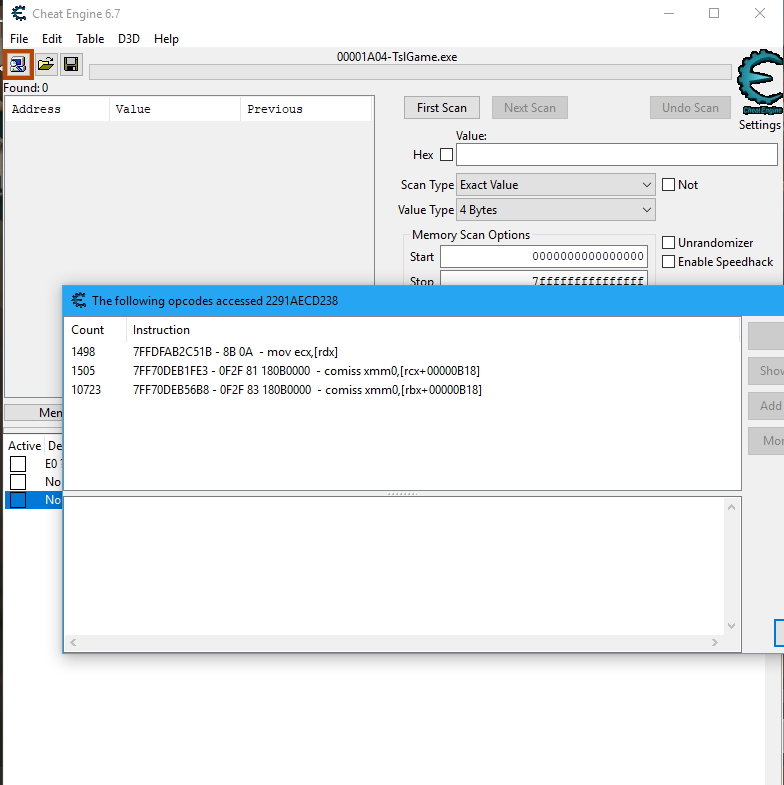The image size is (784, 785).
Task: Activate the second cheat table entry checkbox
Action: 18,482
